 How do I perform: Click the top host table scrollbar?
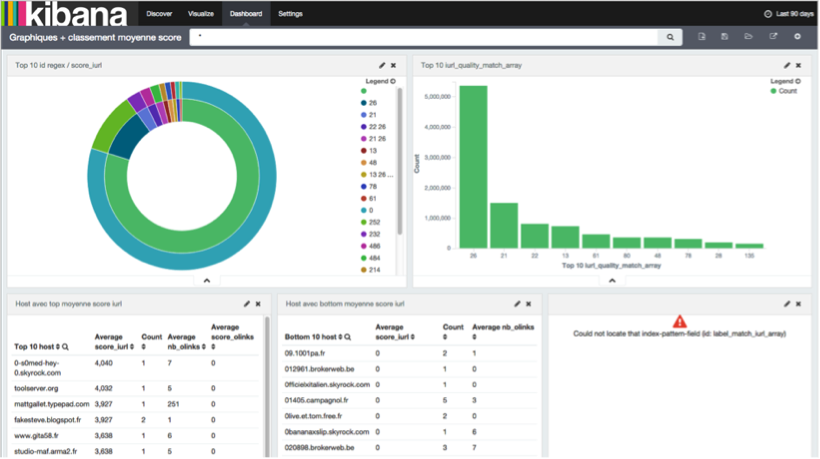click(x=268, y=386)
